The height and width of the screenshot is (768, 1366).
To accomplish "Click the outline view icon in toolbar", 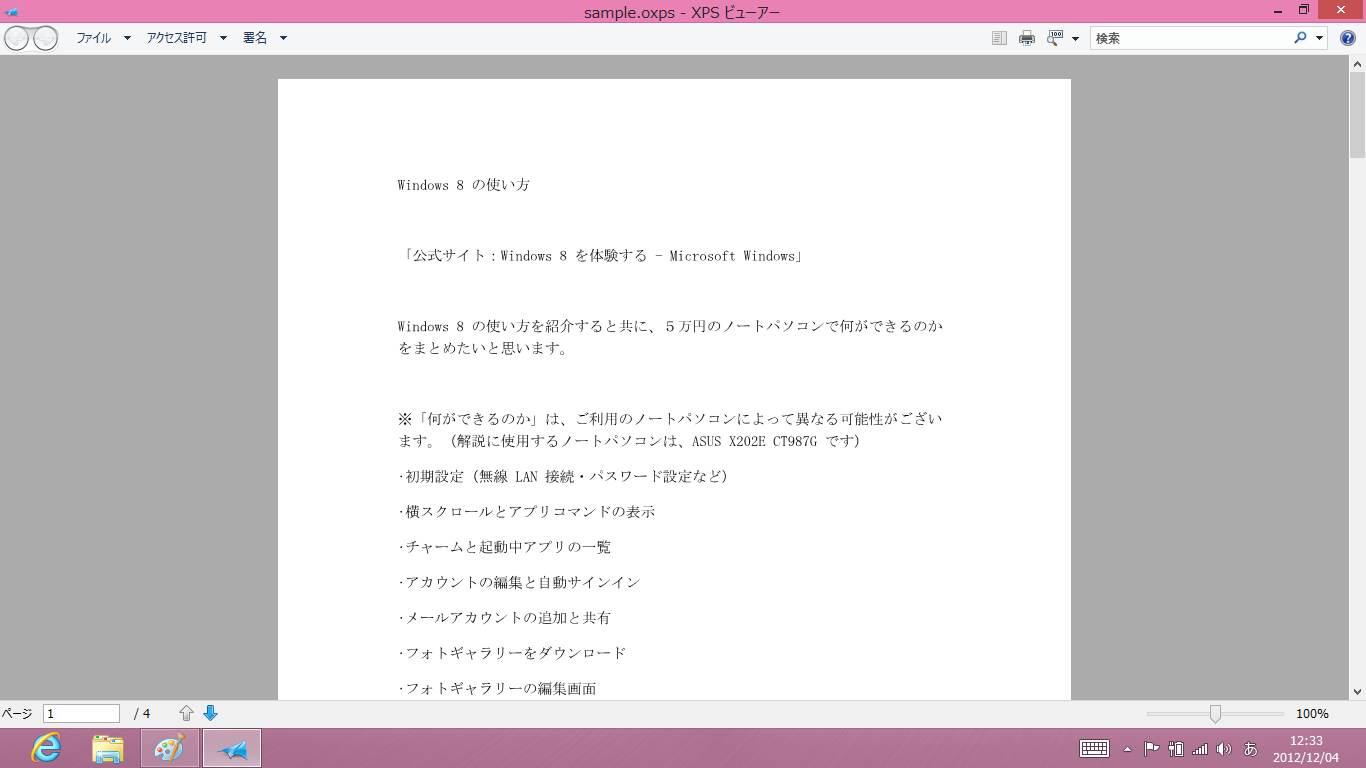I will coord(999,38).
